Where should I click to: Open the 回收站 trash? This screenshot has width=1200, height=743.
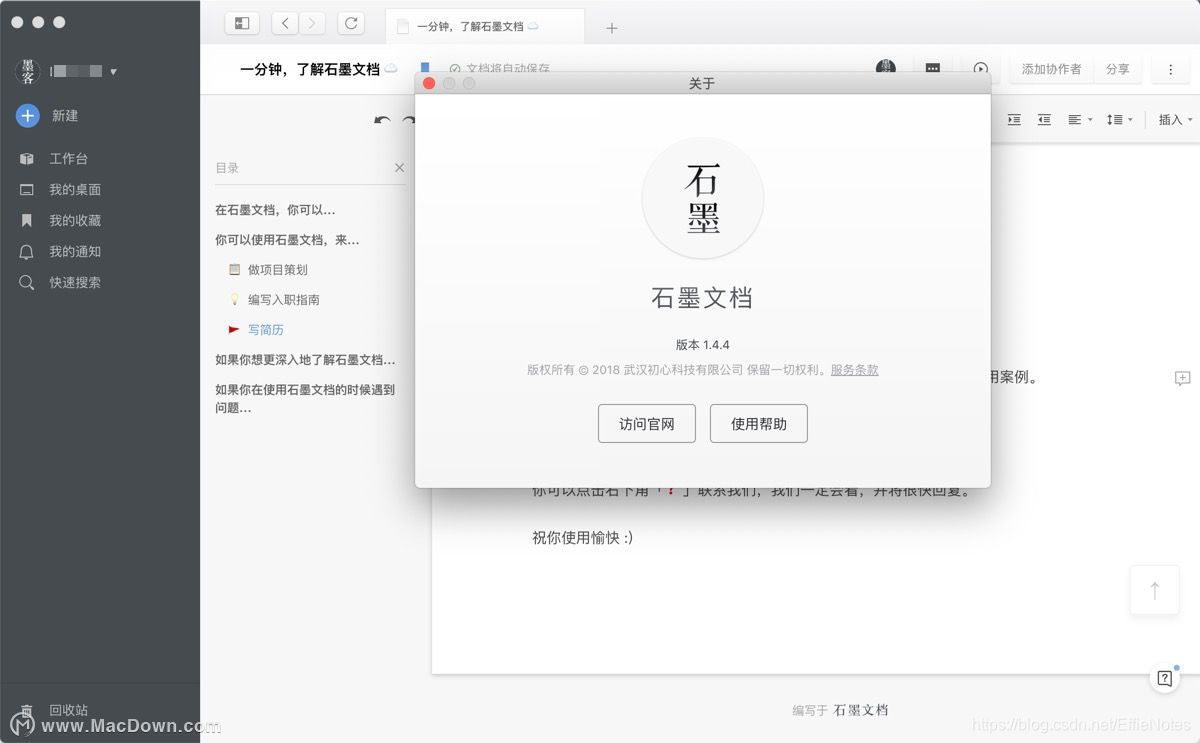pyautogui.click(x=67, y=710)
